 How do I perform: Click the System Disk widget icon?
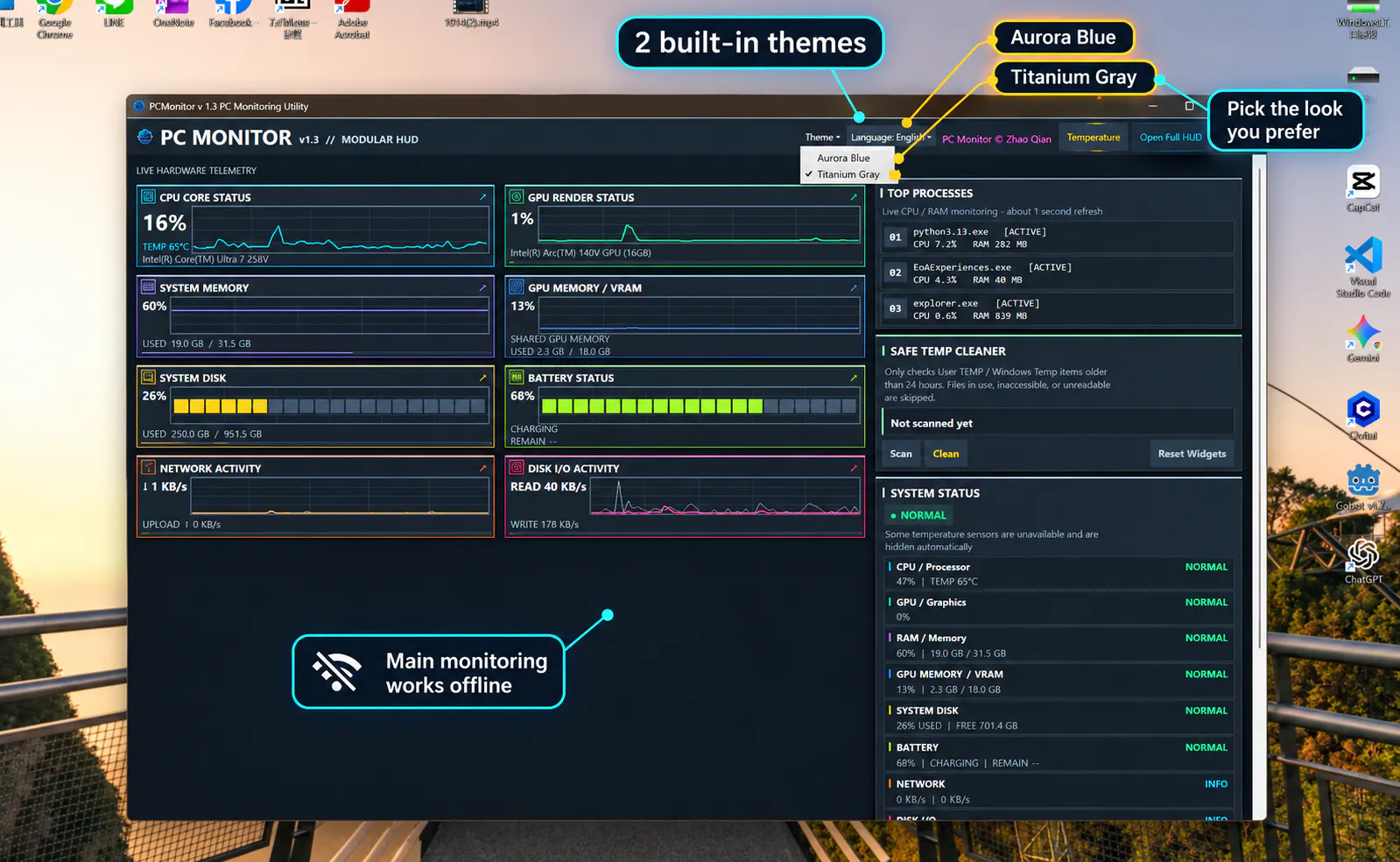click(x=149, y=378)
